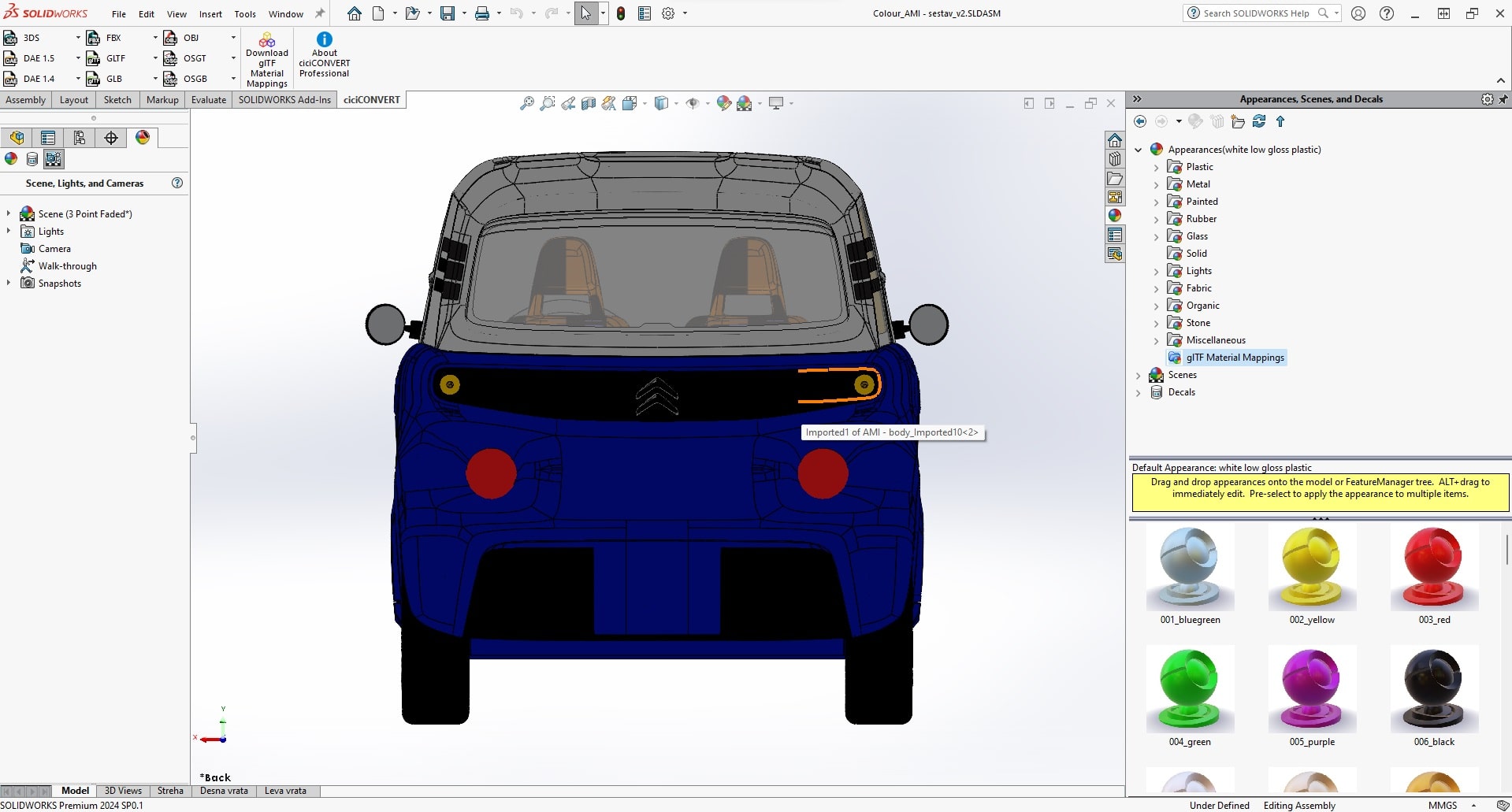Click the Zoom to Fit icon
Image resolution: width=1512 pixels, height=812 pixels.
(x=527, y=103)
